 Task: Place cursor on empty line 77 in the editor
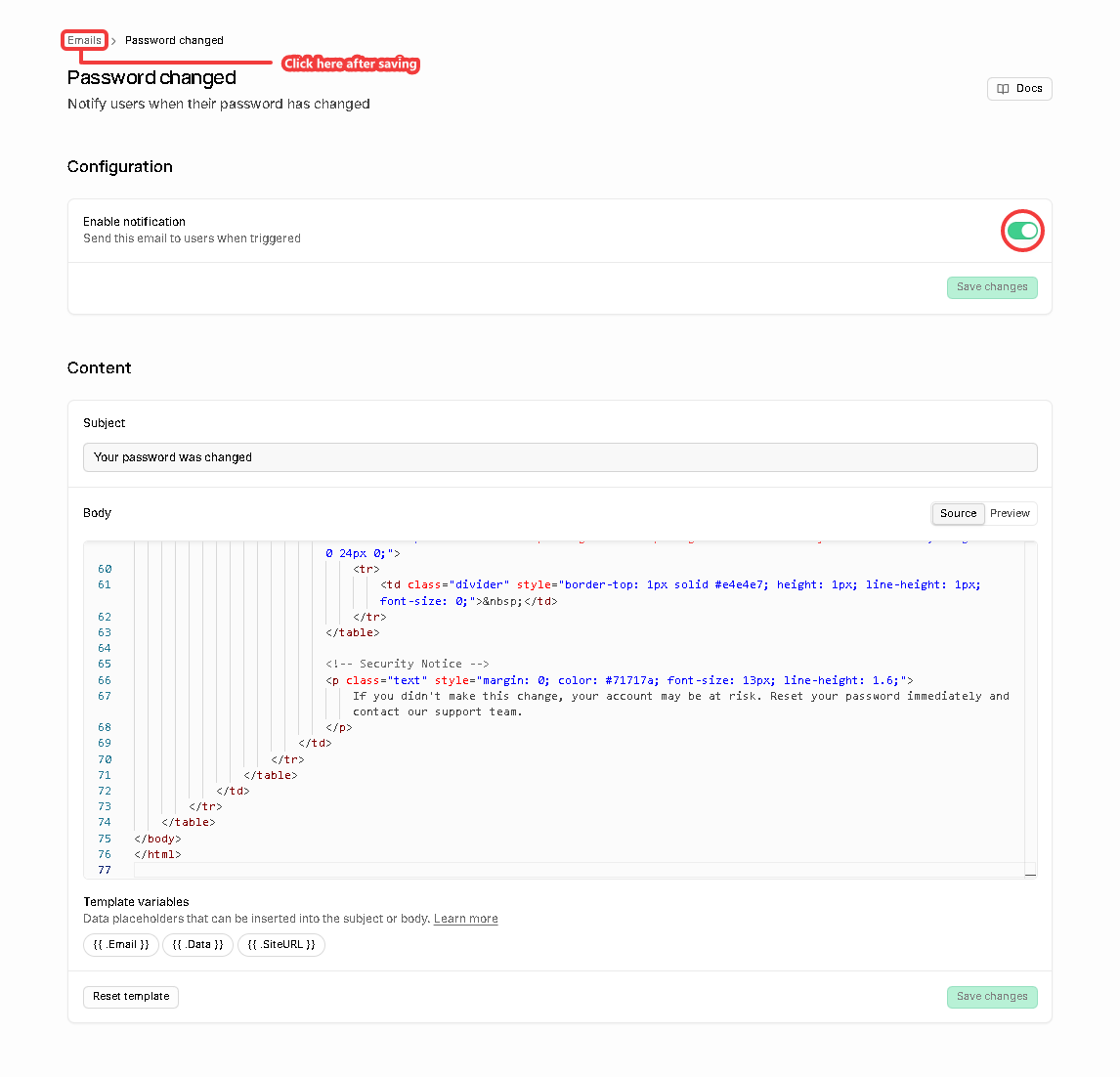[579, 870]
